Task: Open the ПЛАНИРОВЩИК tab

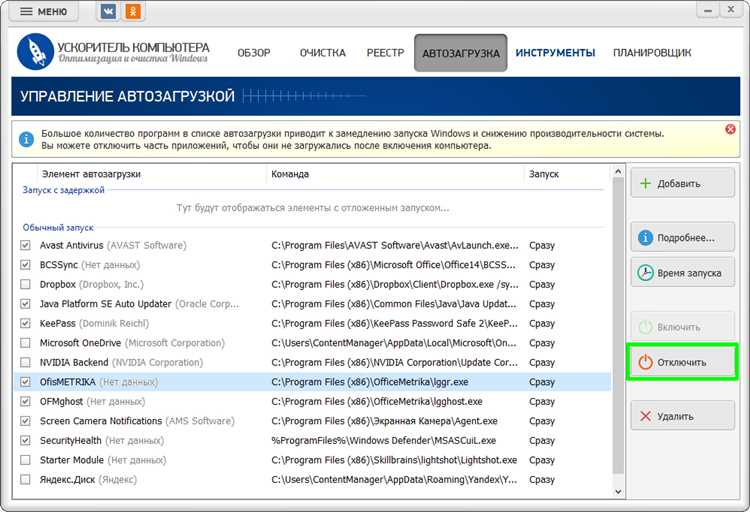Action: [652, 53]
